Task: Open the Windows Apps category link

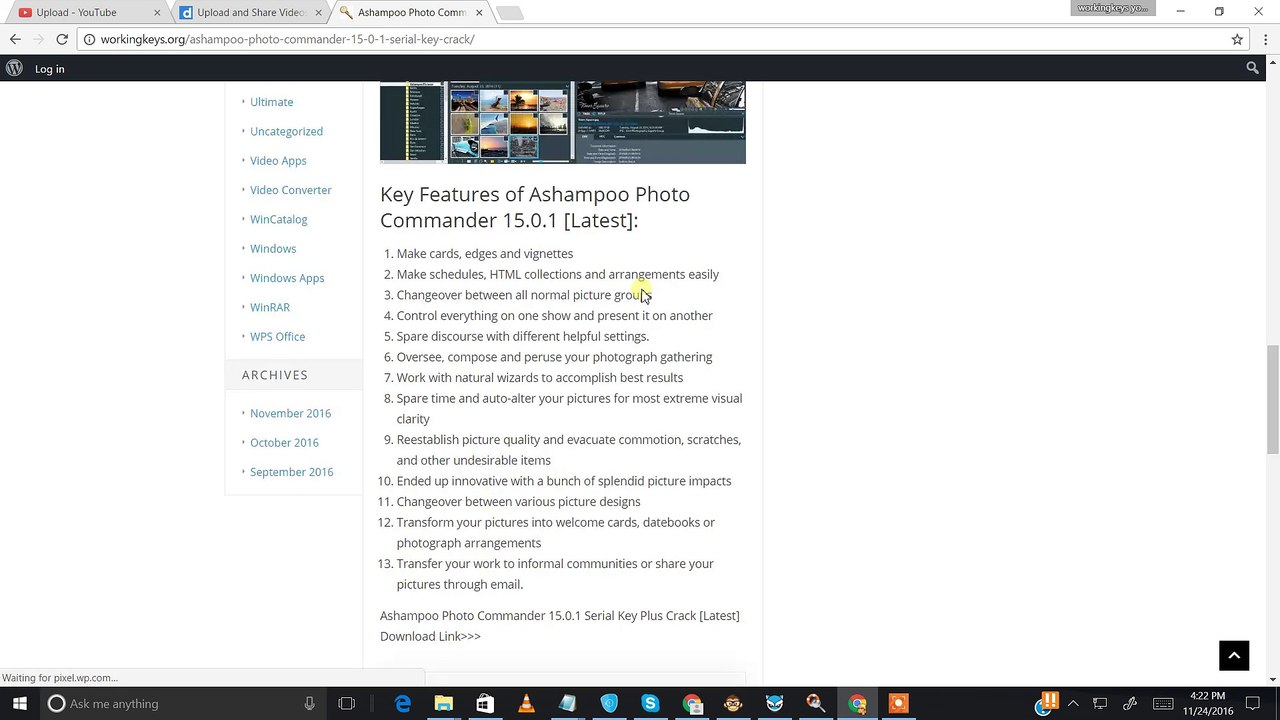Action: coord(287,278)
